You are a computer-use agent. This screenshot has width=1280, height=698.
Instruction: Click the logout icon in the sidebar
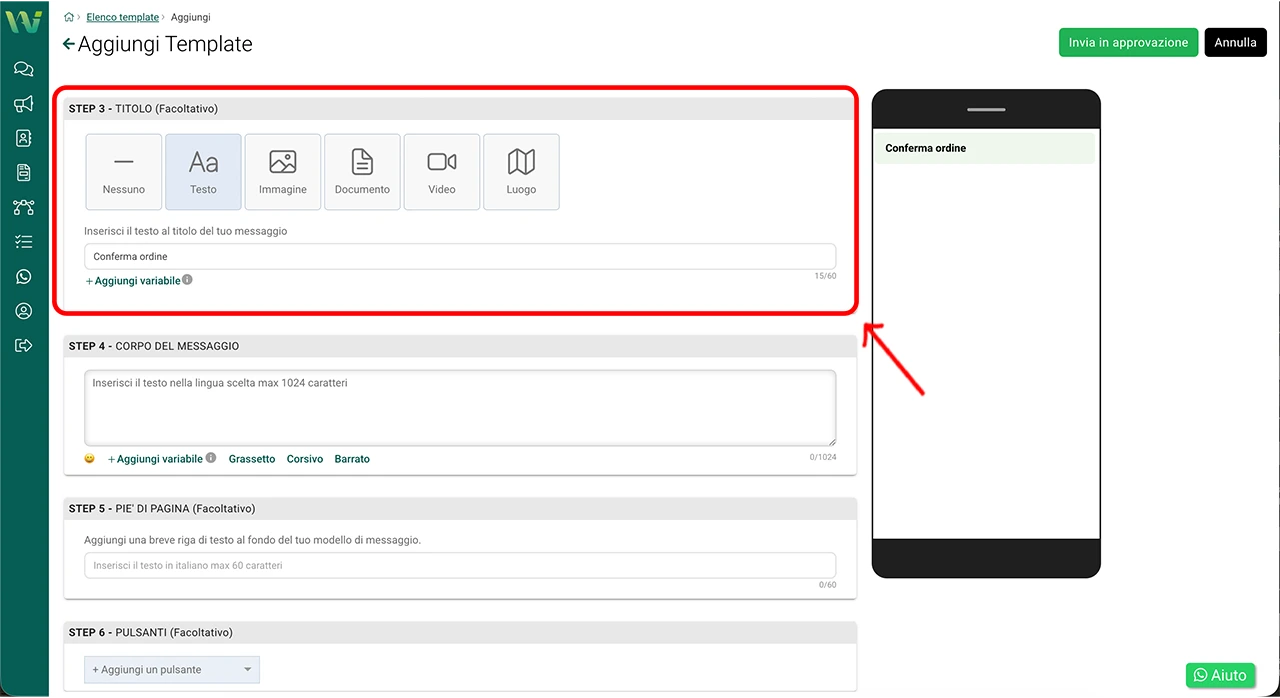pos(24,346)
